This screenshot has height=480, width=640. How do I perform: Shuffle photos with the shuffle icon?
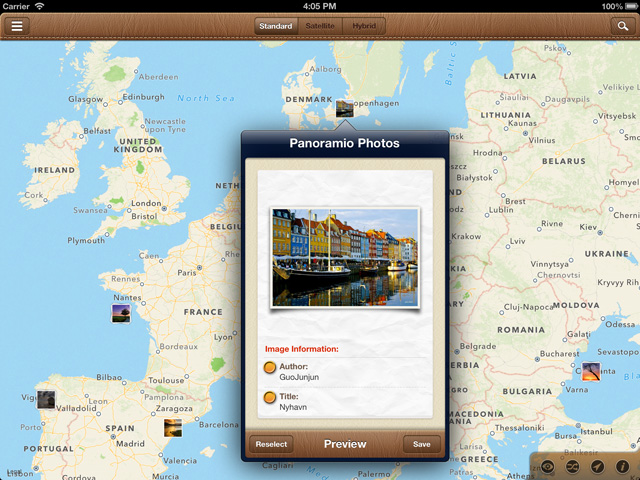[572, 466]
